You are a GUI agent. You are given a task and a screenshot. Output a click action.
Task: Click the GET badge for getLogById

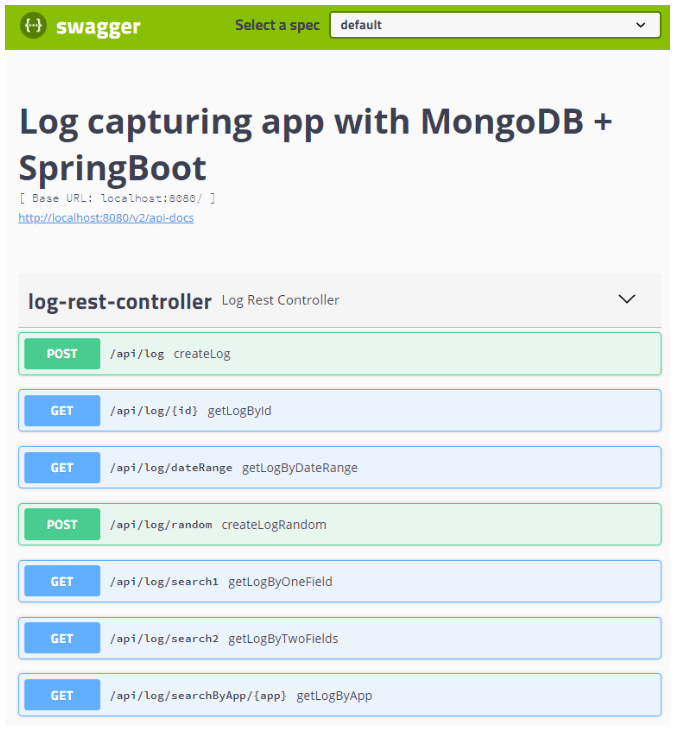point(62,411)
